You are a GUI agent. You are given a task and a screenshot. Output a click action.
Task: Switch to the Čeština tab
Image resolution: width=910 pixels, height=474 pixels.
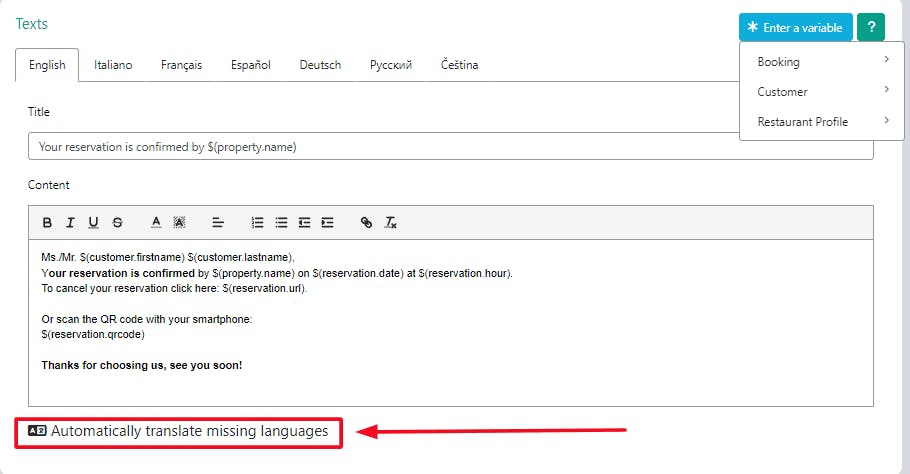[x=460, y=65]
